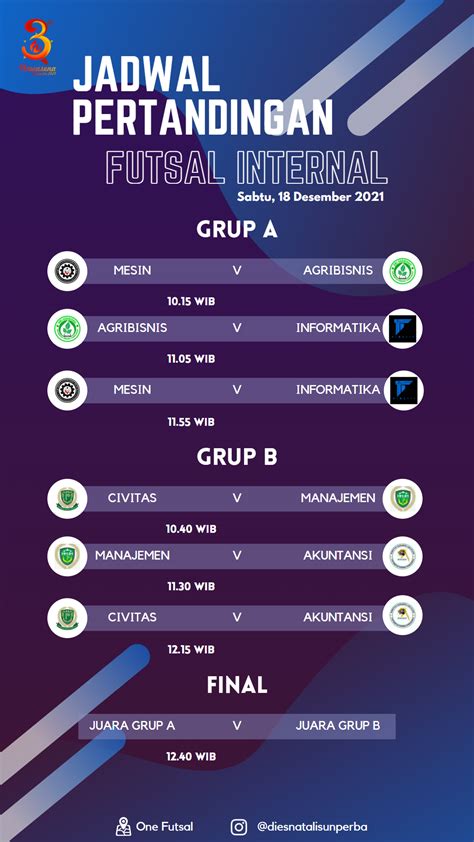474x842 pixels.
Task: Click Manajemen crest in 10.40 WIB match
Action: click(403, 498)
